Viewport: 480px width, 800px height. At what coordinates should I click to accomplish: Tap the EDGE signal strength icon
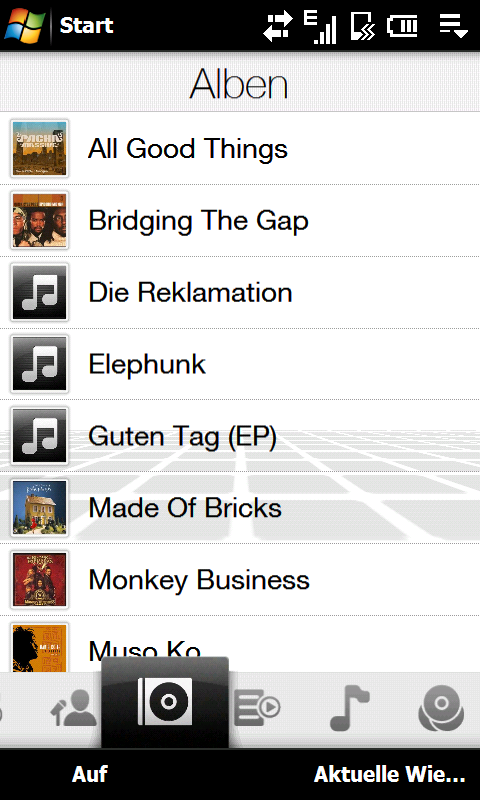click(320, 27)
